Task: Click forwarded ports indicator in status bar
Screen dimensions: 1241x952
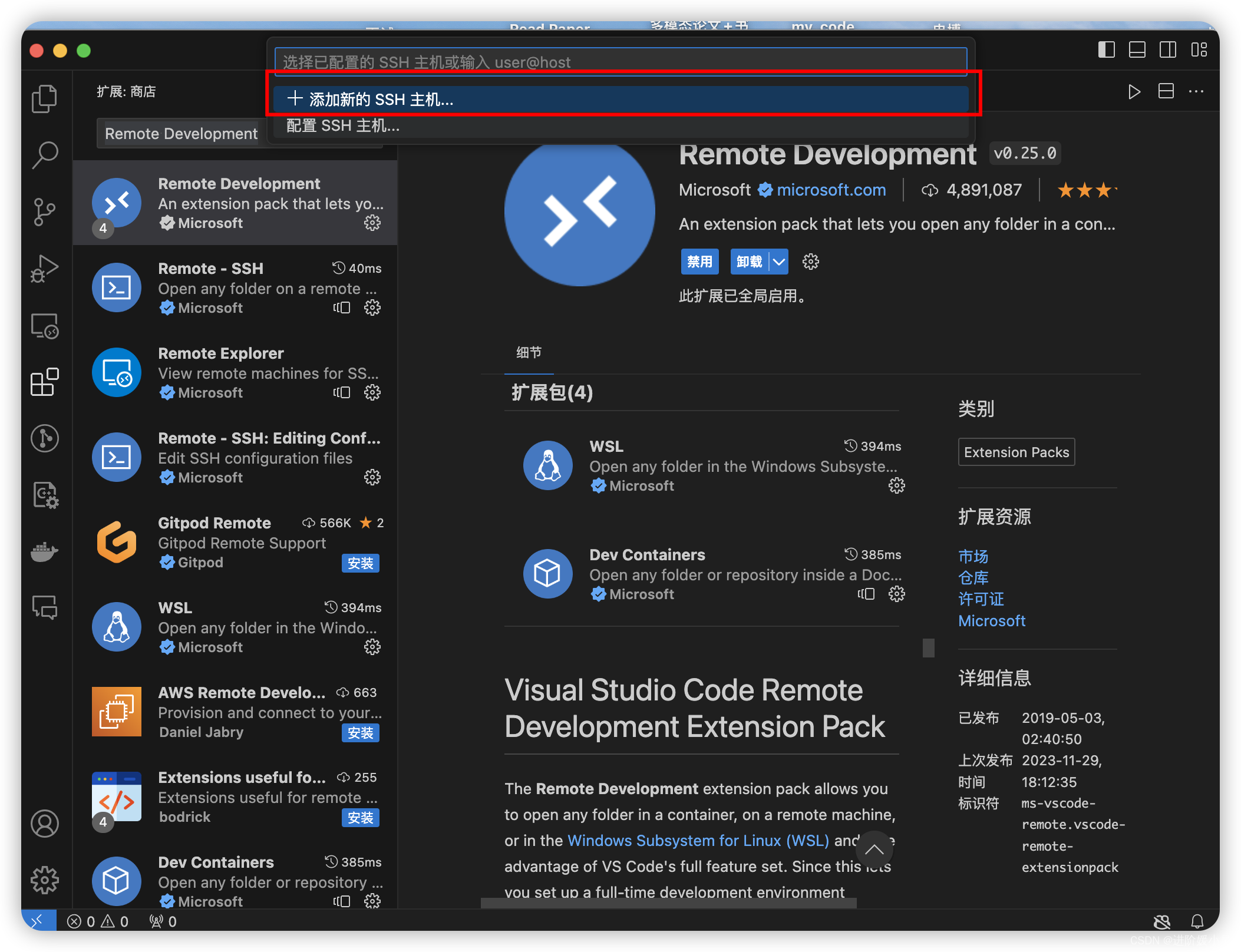Action: [163, 921]
